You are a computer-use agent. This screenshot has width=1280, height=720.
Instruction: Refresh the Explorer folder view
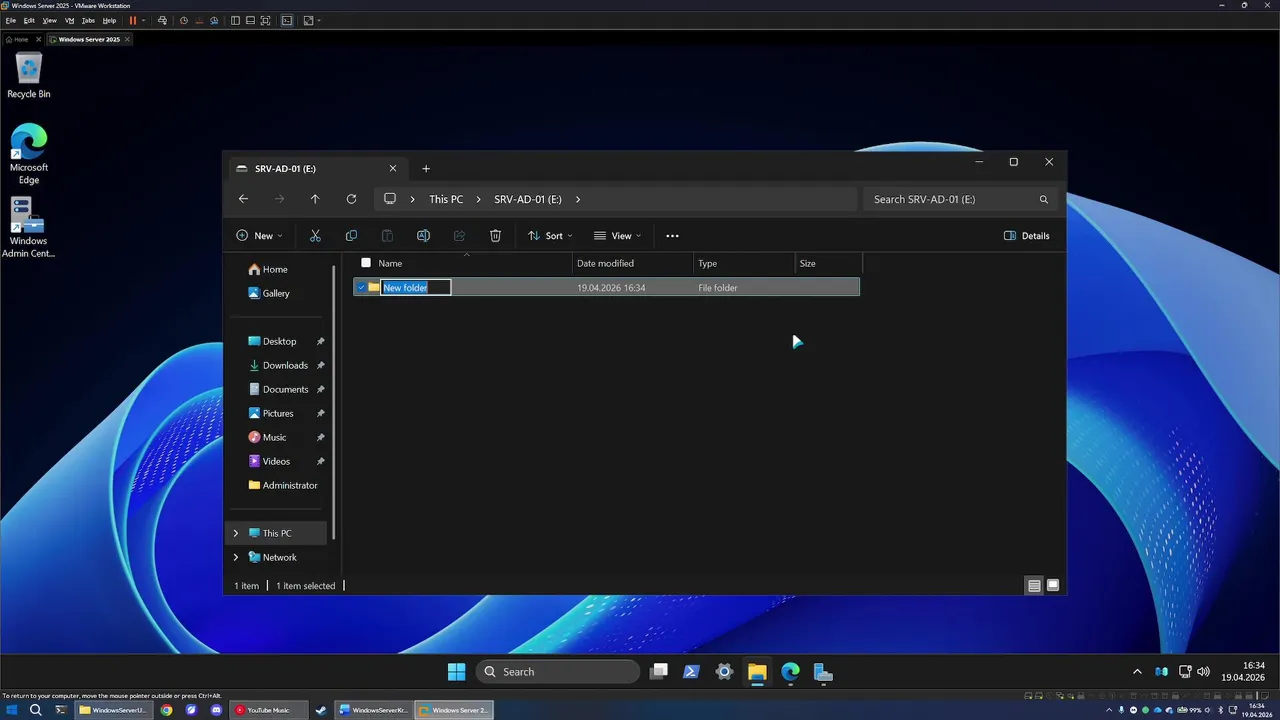click(x=351, y=199)
